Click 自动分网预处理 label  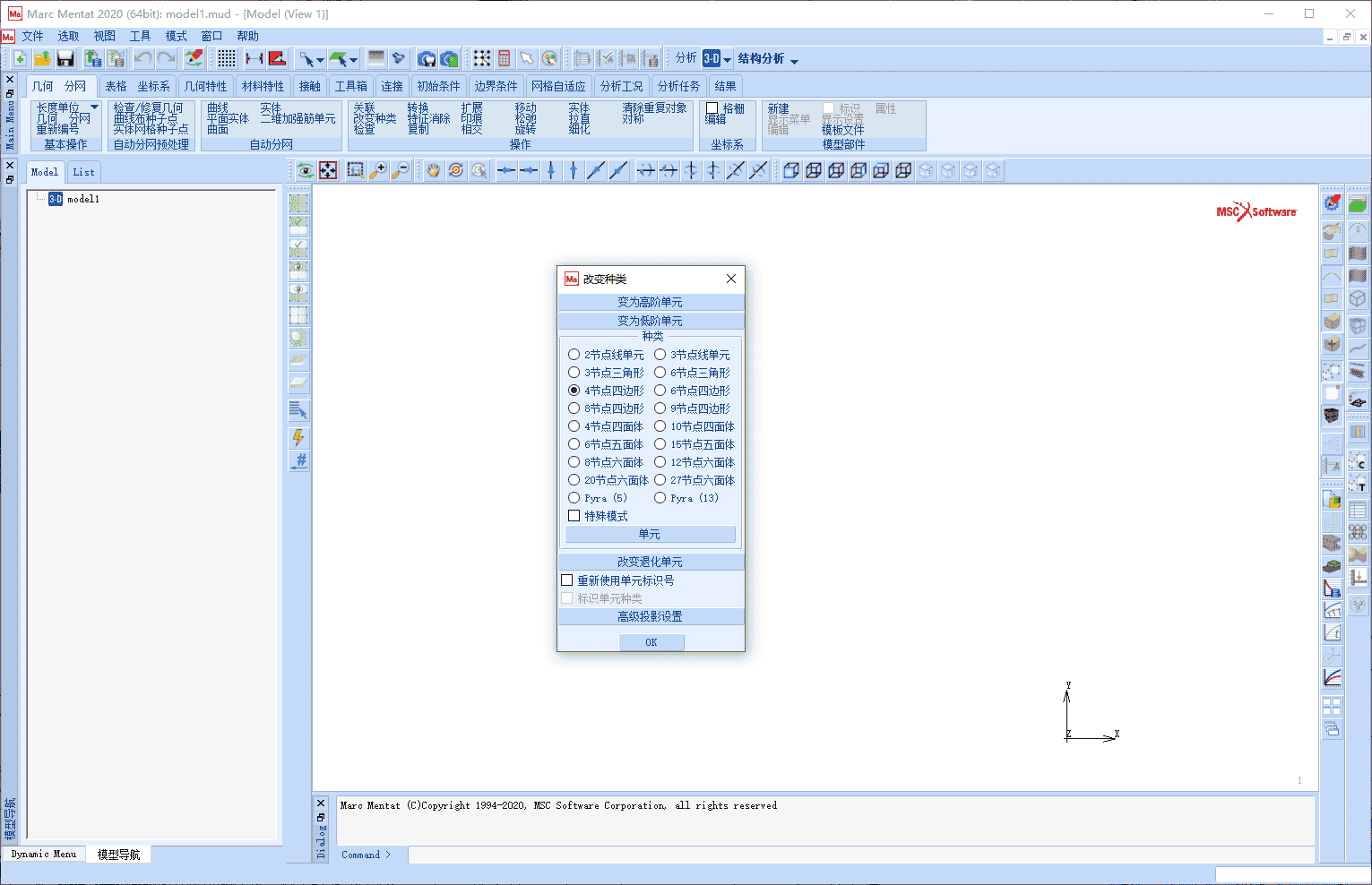tap(151, 144)
